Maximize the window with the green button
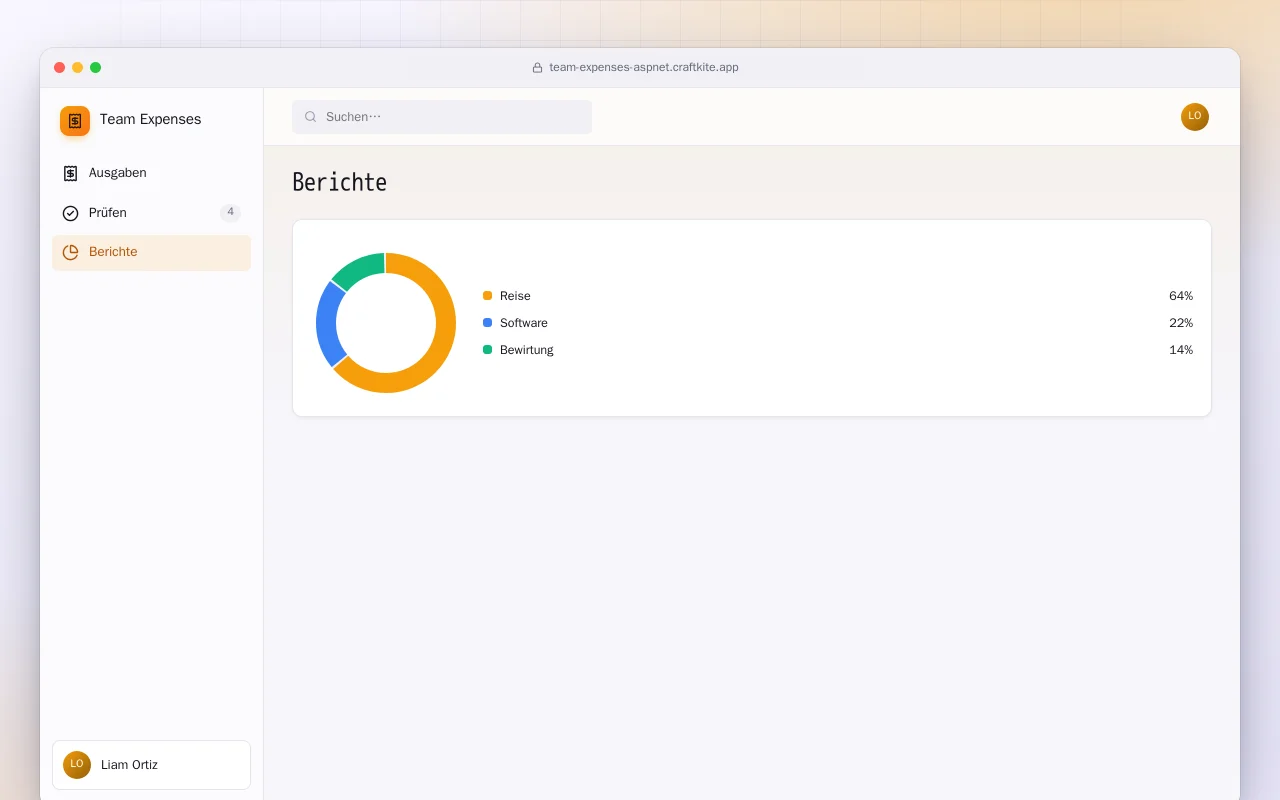Viewport: 1280px width, 800px height. pos(96,68)
